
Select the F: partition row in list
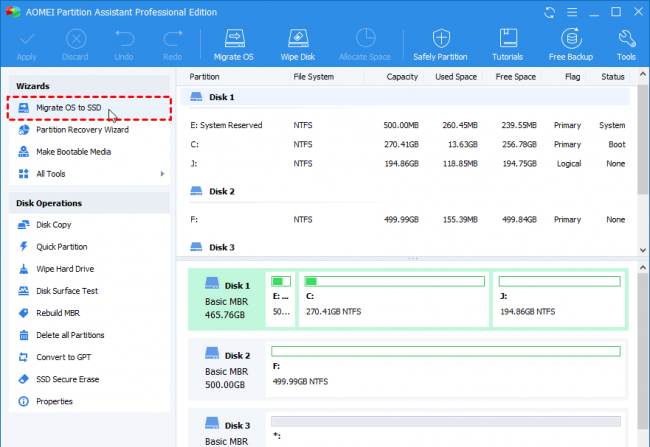pyautogui.click(x=405, y=219)
